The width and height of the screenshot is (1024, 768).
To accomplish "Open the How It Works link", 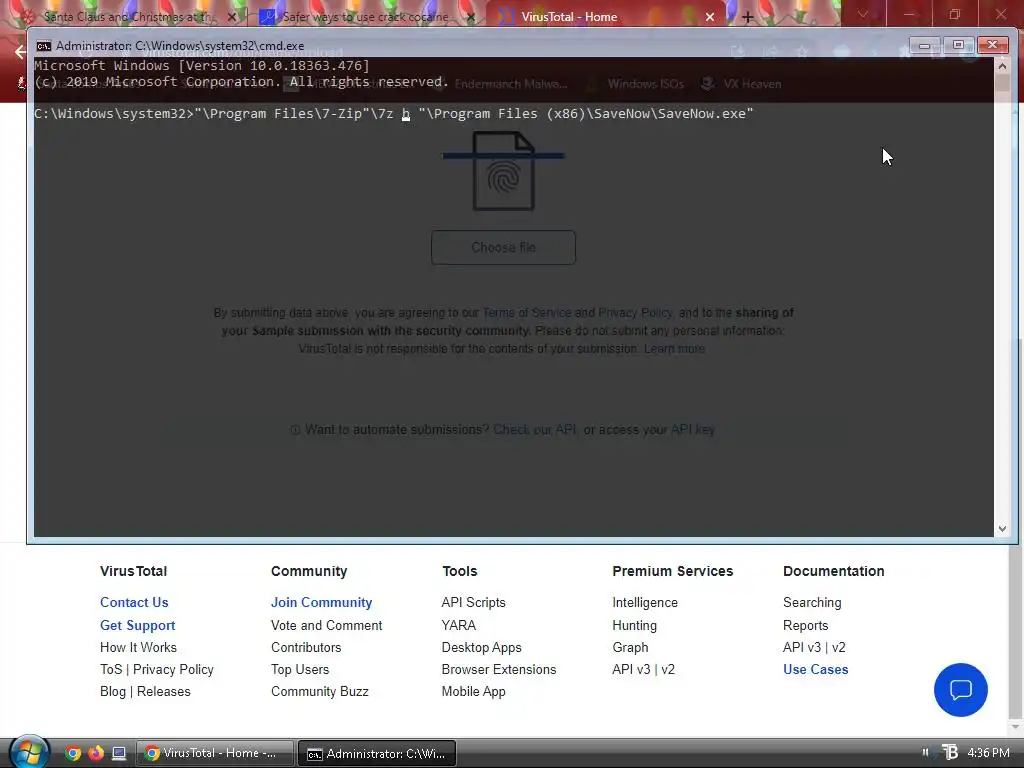I will point(138,647).
